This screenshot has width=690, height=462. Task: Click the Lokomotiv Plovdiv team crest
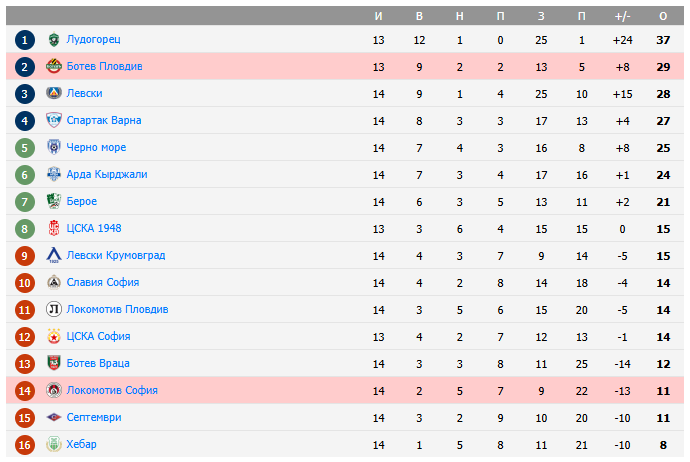click(54, 310)
